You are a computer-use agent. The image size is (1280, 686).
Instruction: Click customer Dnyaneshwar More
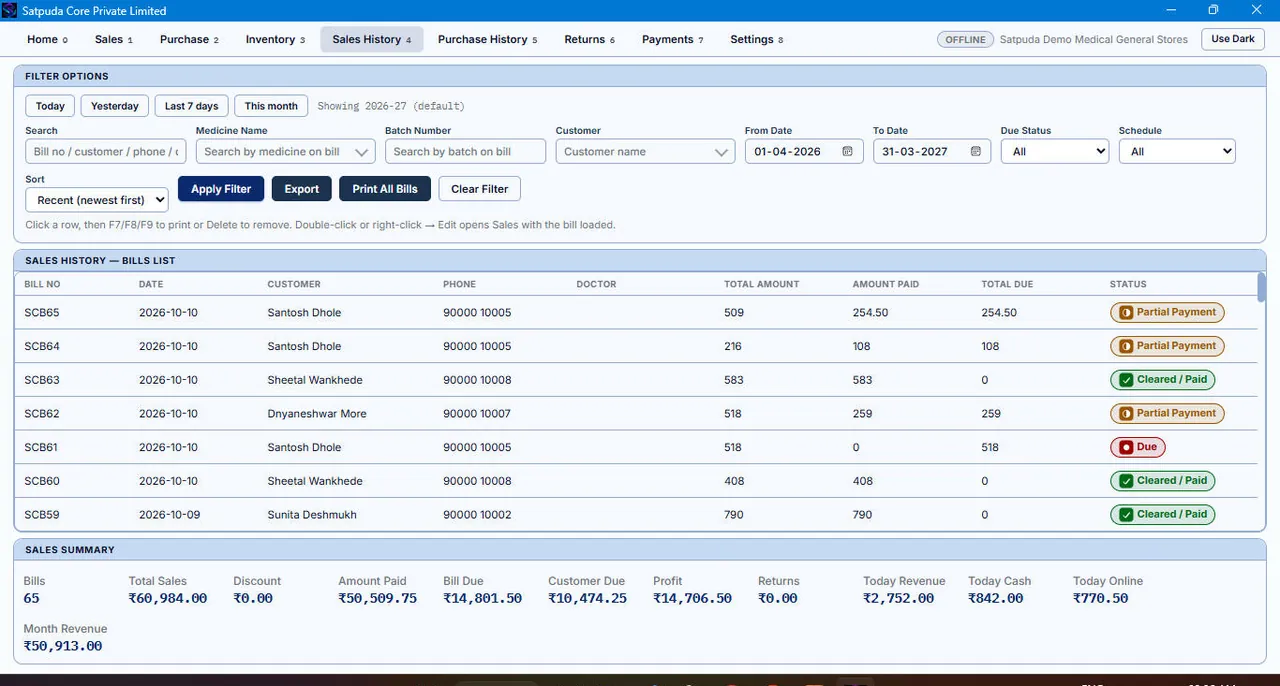pyautogui.click(x=317, y=414)
